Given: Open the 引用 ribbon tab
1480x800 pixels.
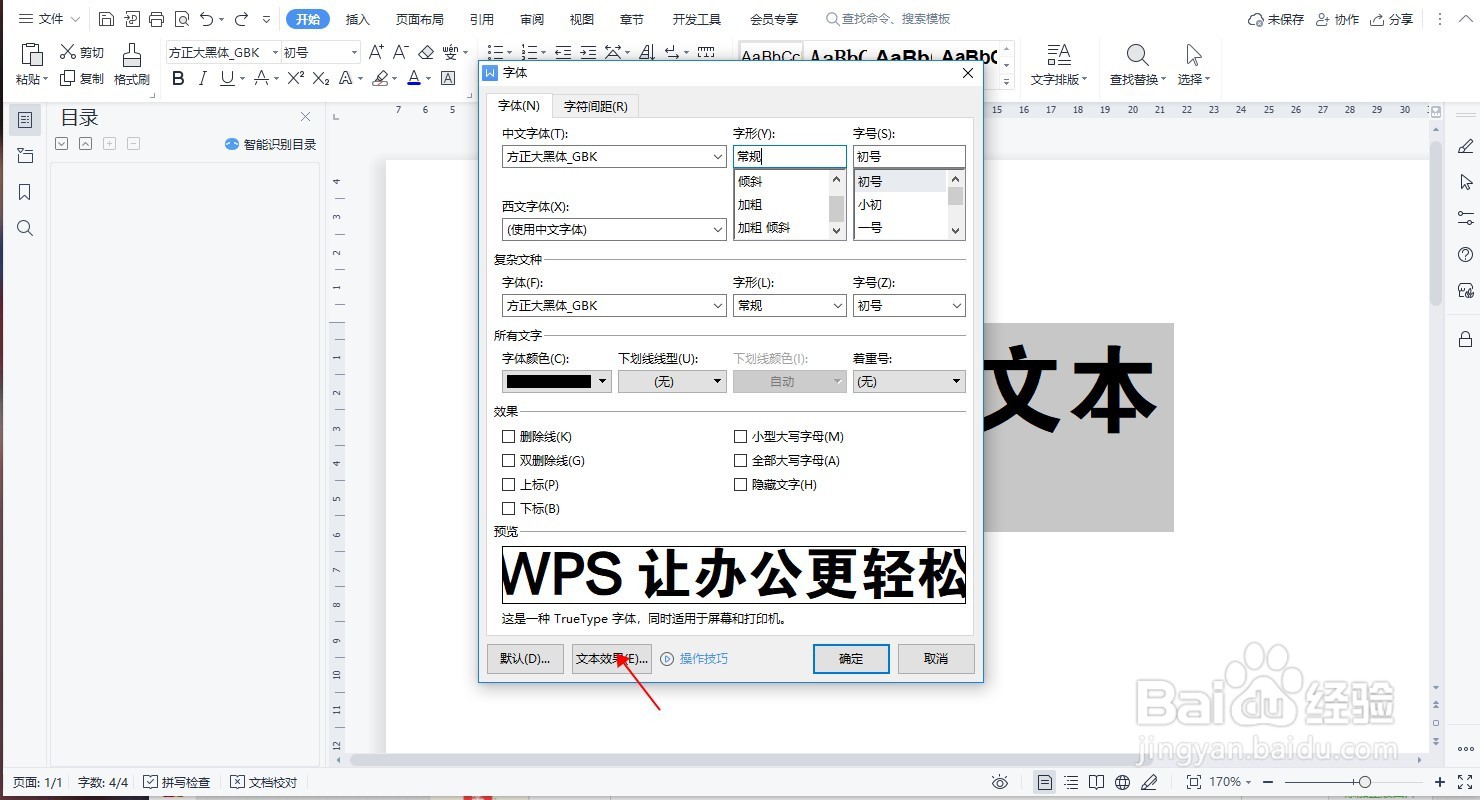Looking at the screenshot, I should (481, 19).
